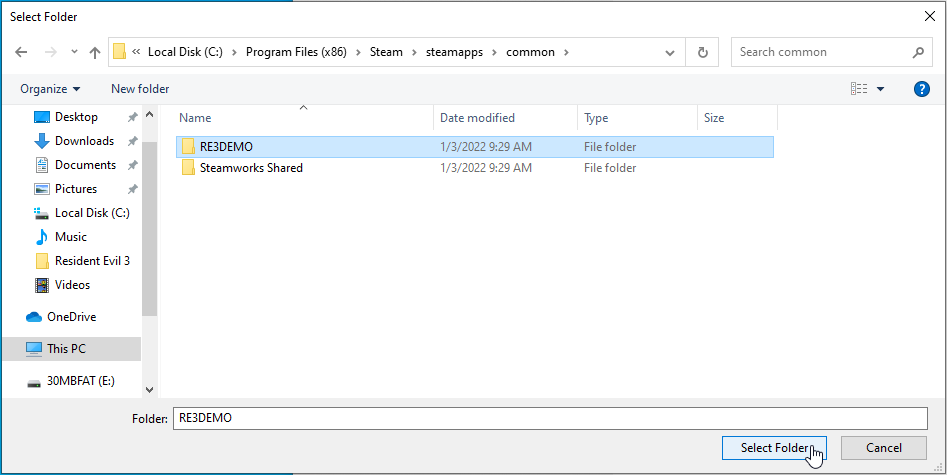Select the Steamworks Shared folder name
The image size is (947, 475).
pos(251,167)
